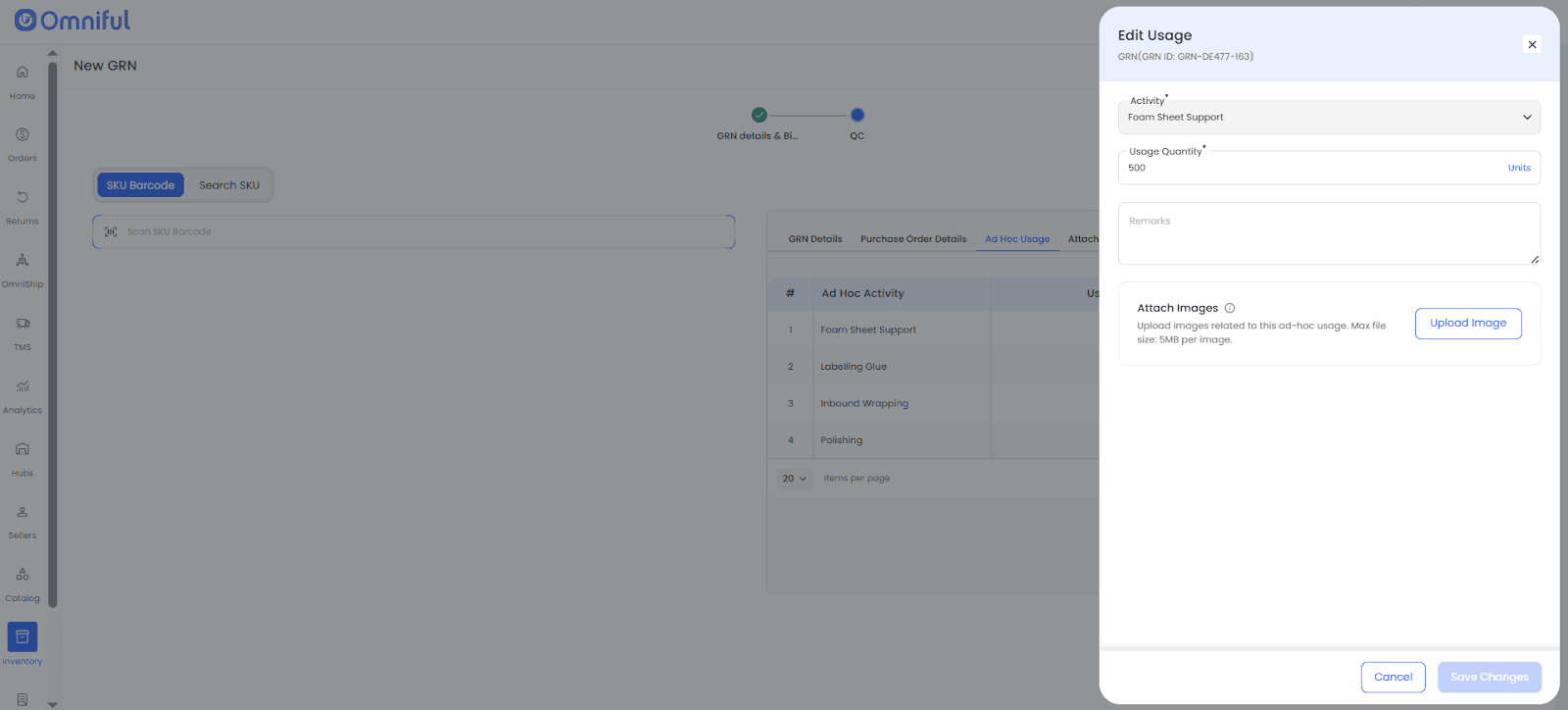Open the Returns sidebar icon
The height and width of the screenshot is (710, 1568).
(23, 198)
